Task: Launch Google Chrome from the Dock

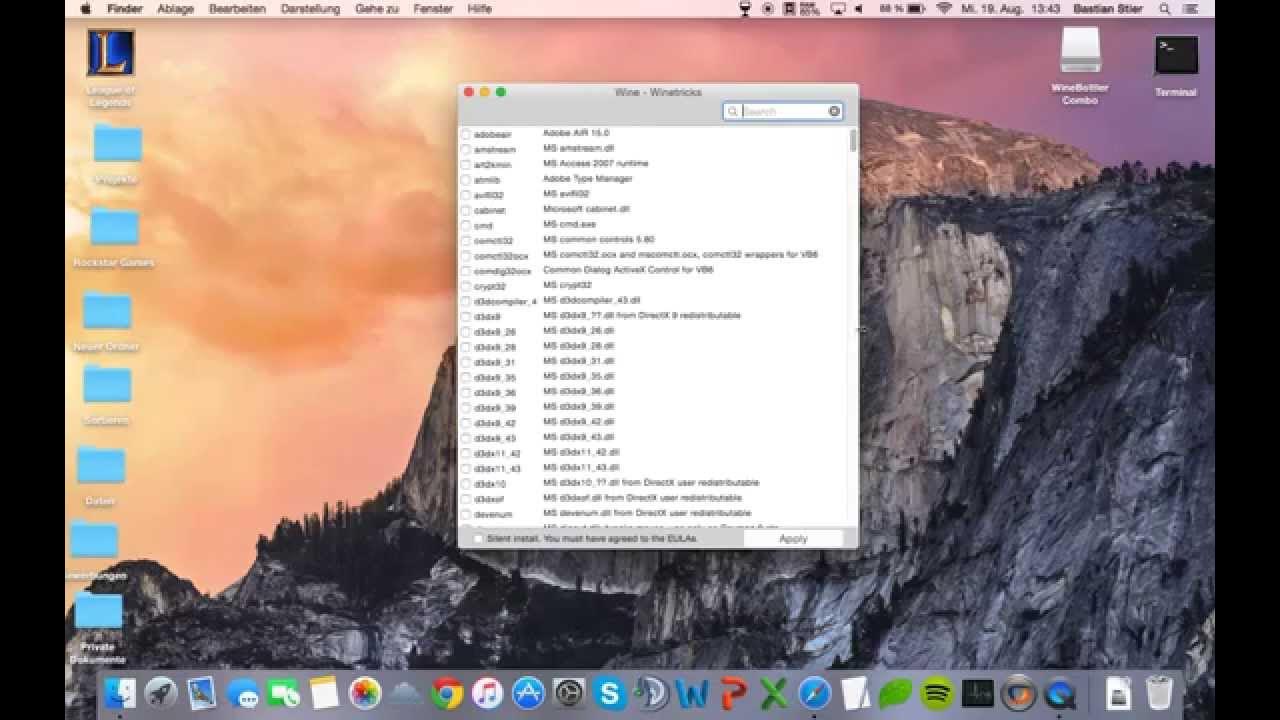Action: click(447, 692)
